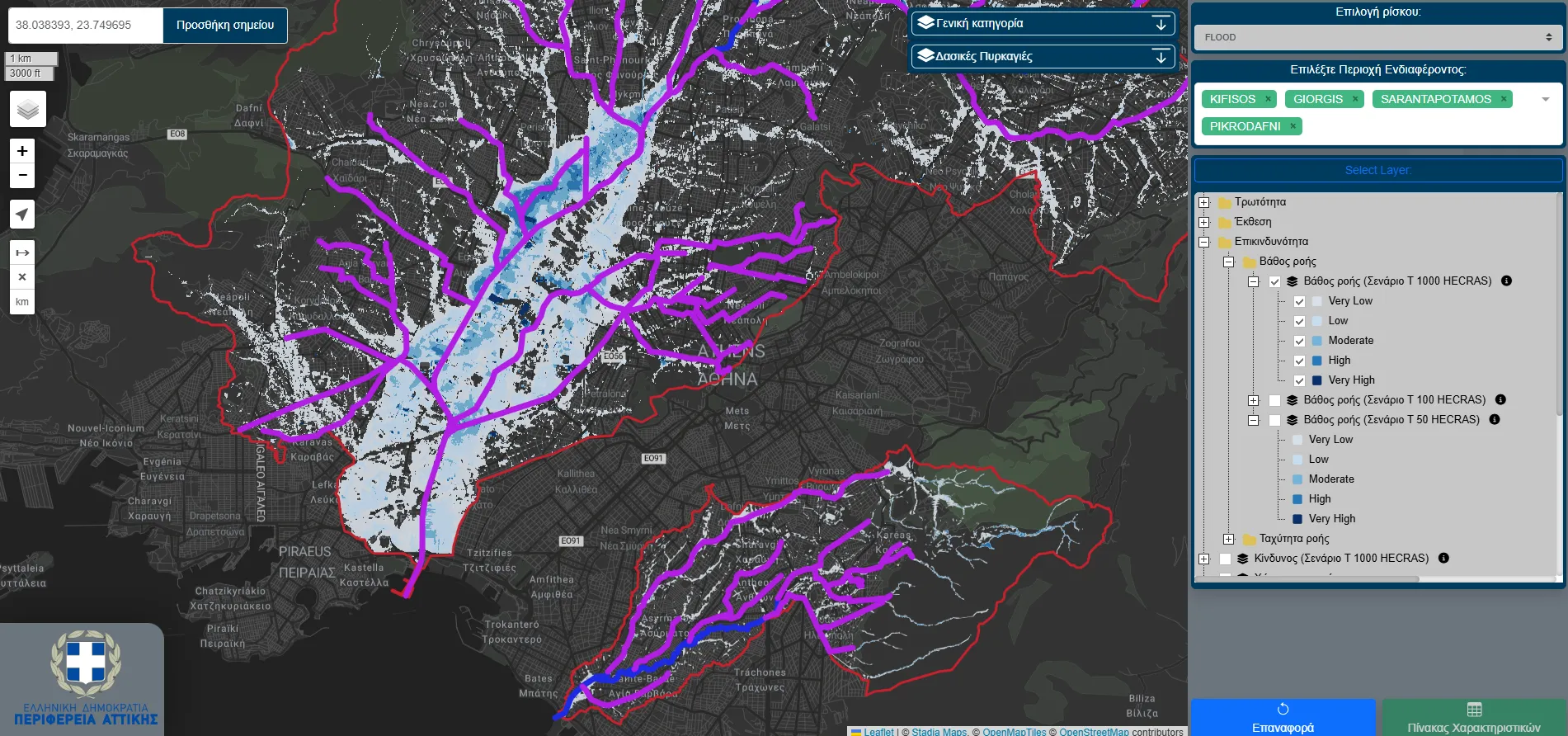
Task: Open the Γενική κατηγορία panel
Action: 1043,23
